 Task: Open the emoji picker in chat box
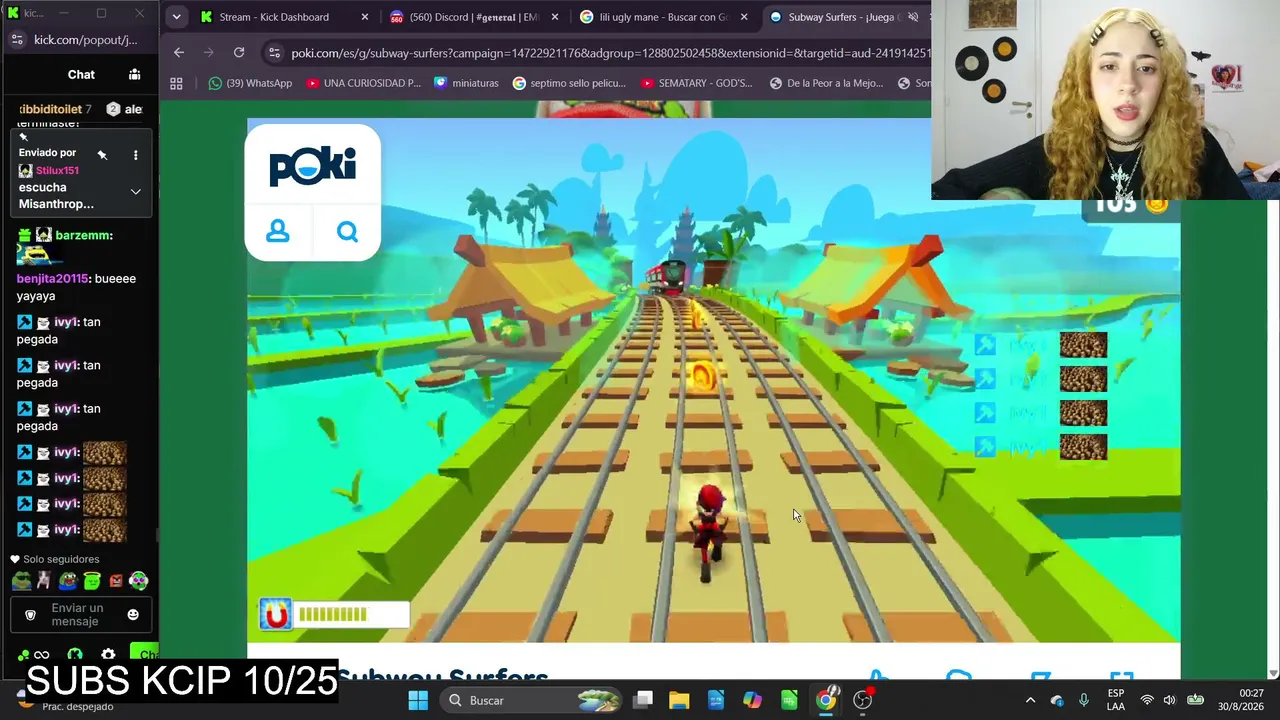pyautogui.click(x=133, y=614)
